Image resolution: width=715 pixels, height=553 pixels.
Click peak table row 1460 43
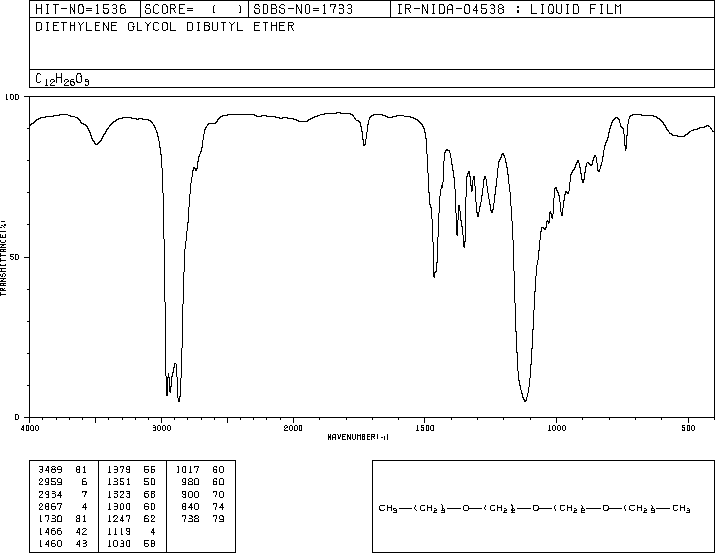[x=63, y=544]
